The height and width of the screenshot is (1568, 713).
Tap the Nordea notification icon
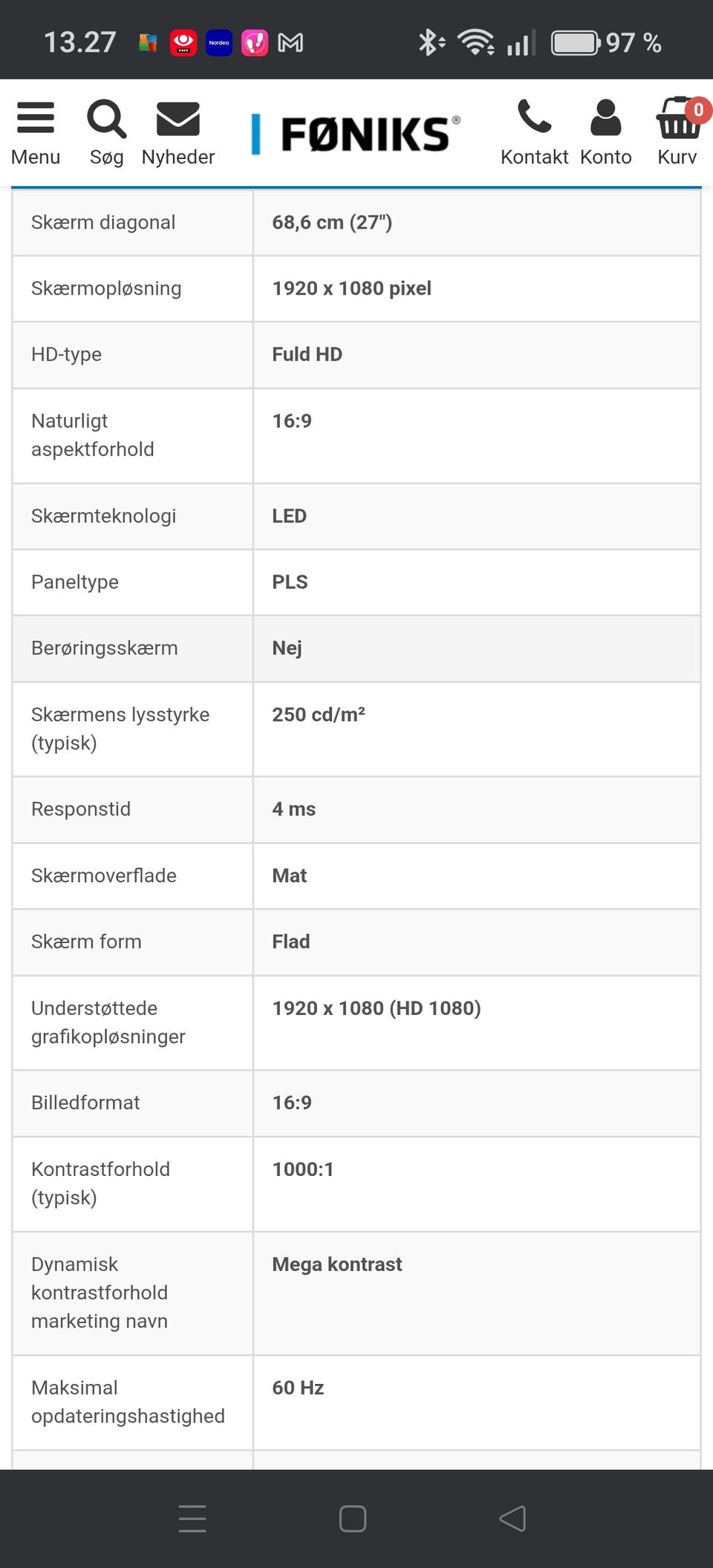(x=218, y=43)
